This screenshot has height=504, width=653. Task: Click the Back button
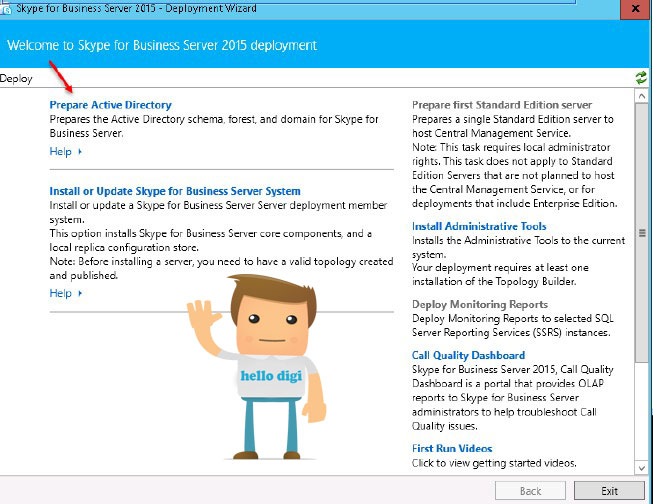tap(530, 491)
